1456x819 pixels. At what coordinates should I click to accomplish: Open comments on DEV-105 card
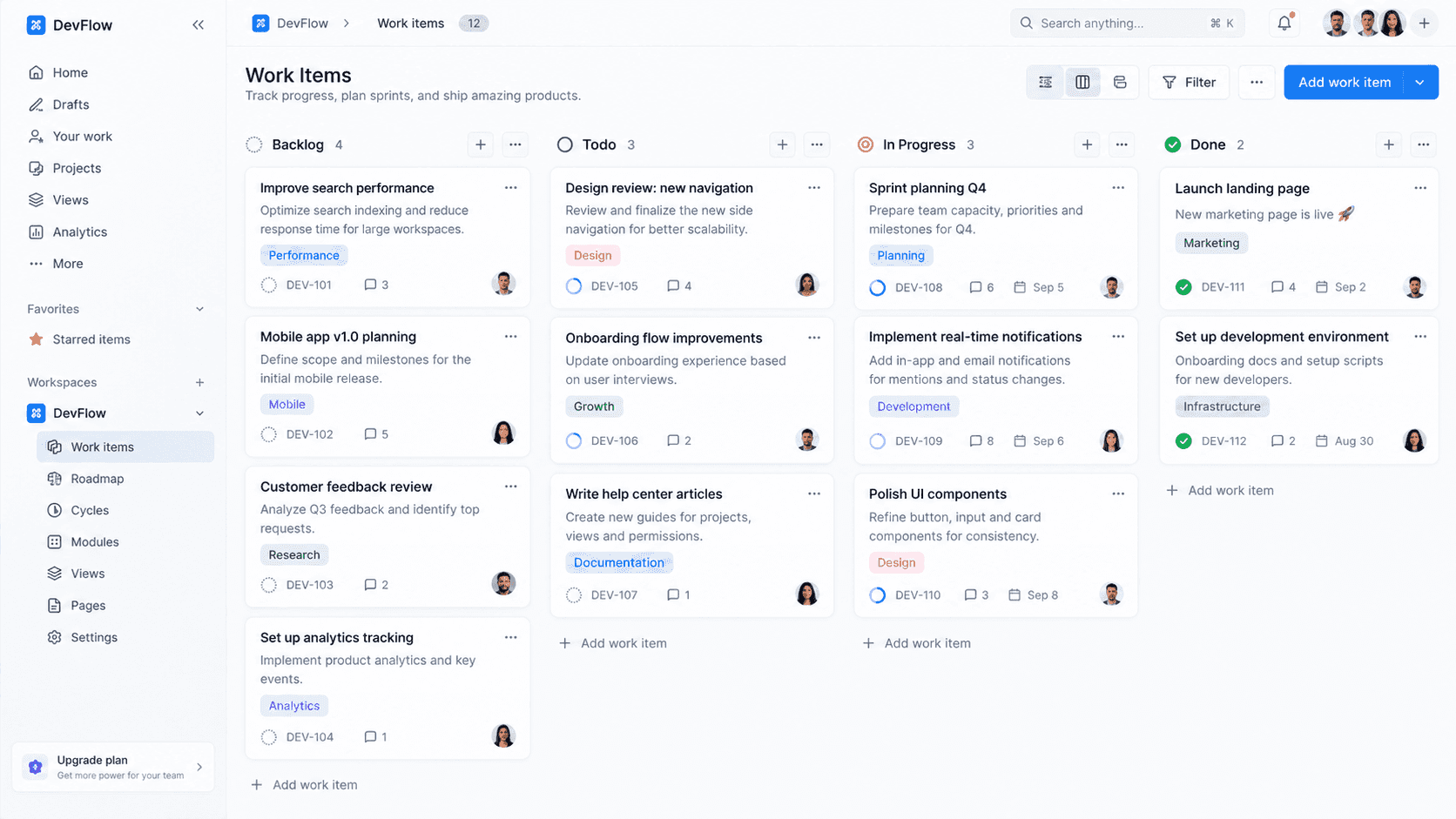679,285
